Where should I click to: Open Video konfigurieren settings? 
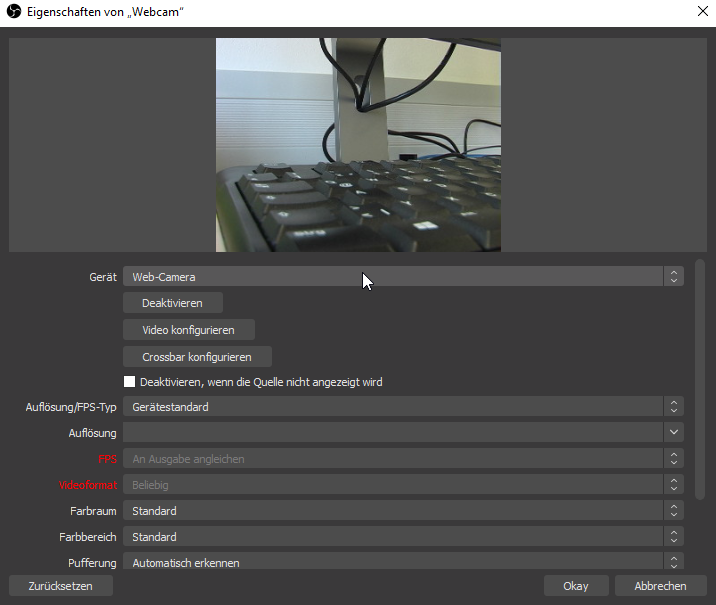point(188,330)
